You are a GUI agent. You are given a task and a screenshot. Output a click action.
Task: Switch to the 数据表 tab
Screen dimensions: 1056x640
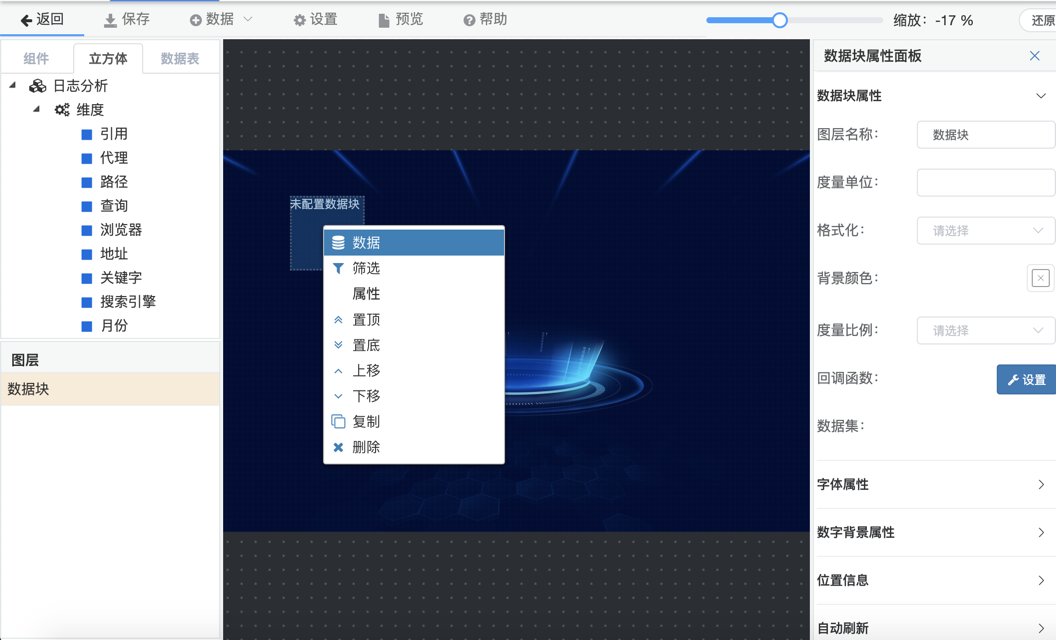pos(180,59)
